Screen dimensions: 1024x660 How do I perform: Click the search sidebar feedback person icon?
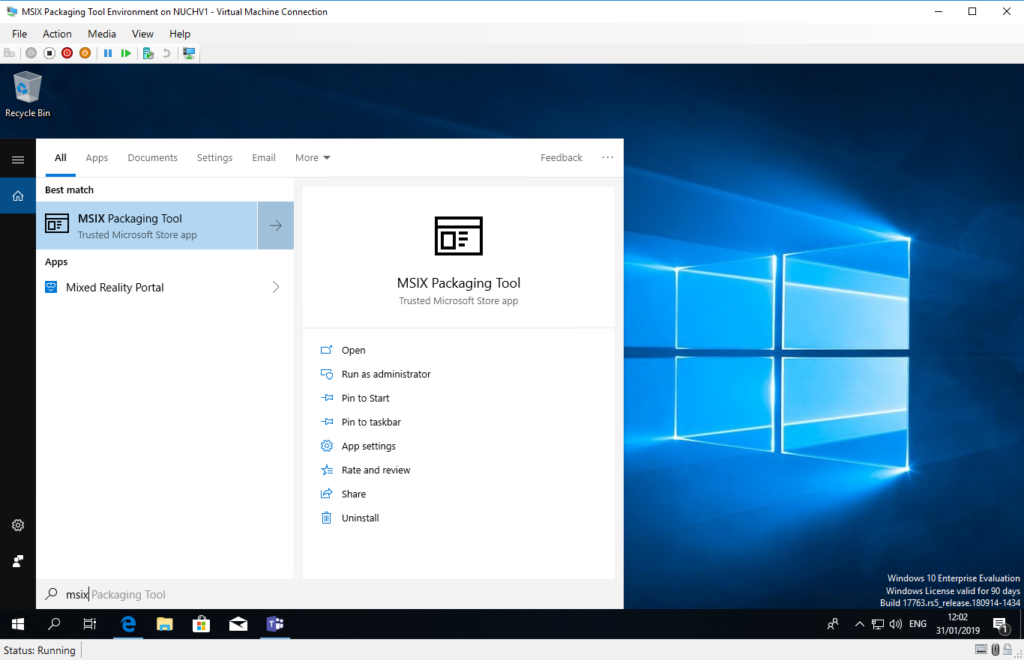pyautogui.click(x=18, y=561)
